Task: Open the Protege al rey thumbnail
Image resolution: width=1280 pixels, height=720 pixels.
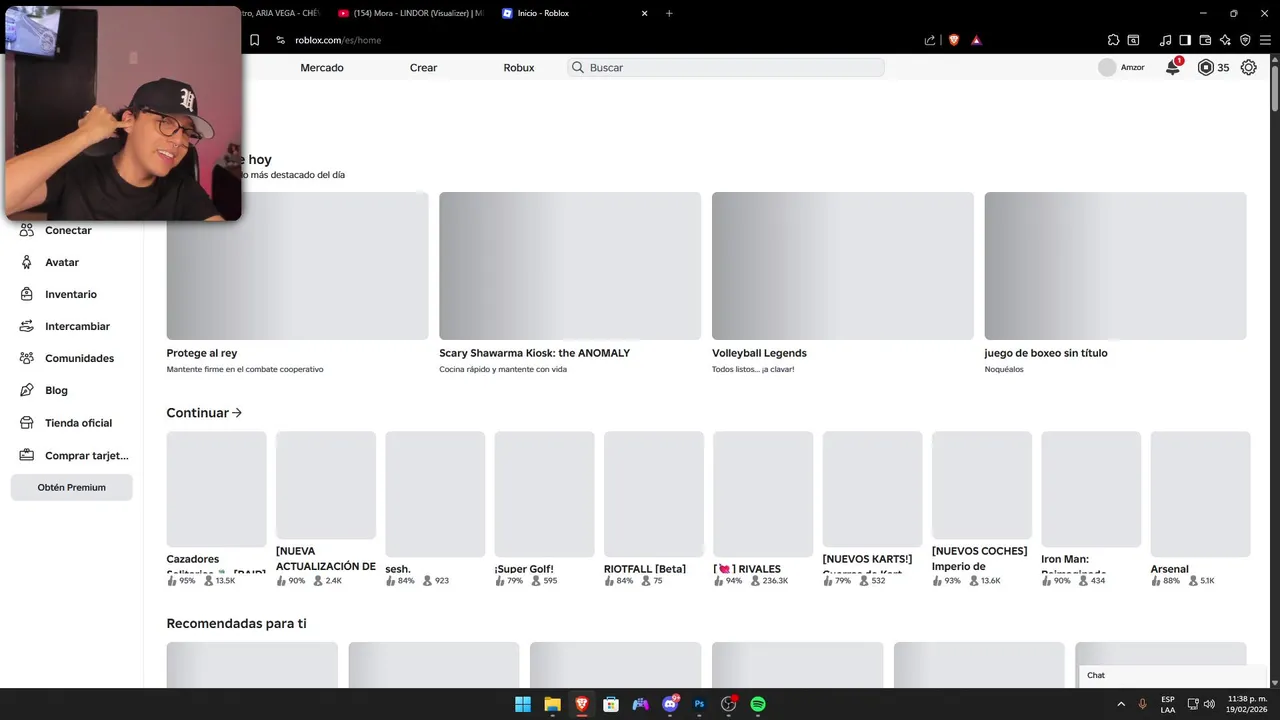Action: (x=297, y=266)
